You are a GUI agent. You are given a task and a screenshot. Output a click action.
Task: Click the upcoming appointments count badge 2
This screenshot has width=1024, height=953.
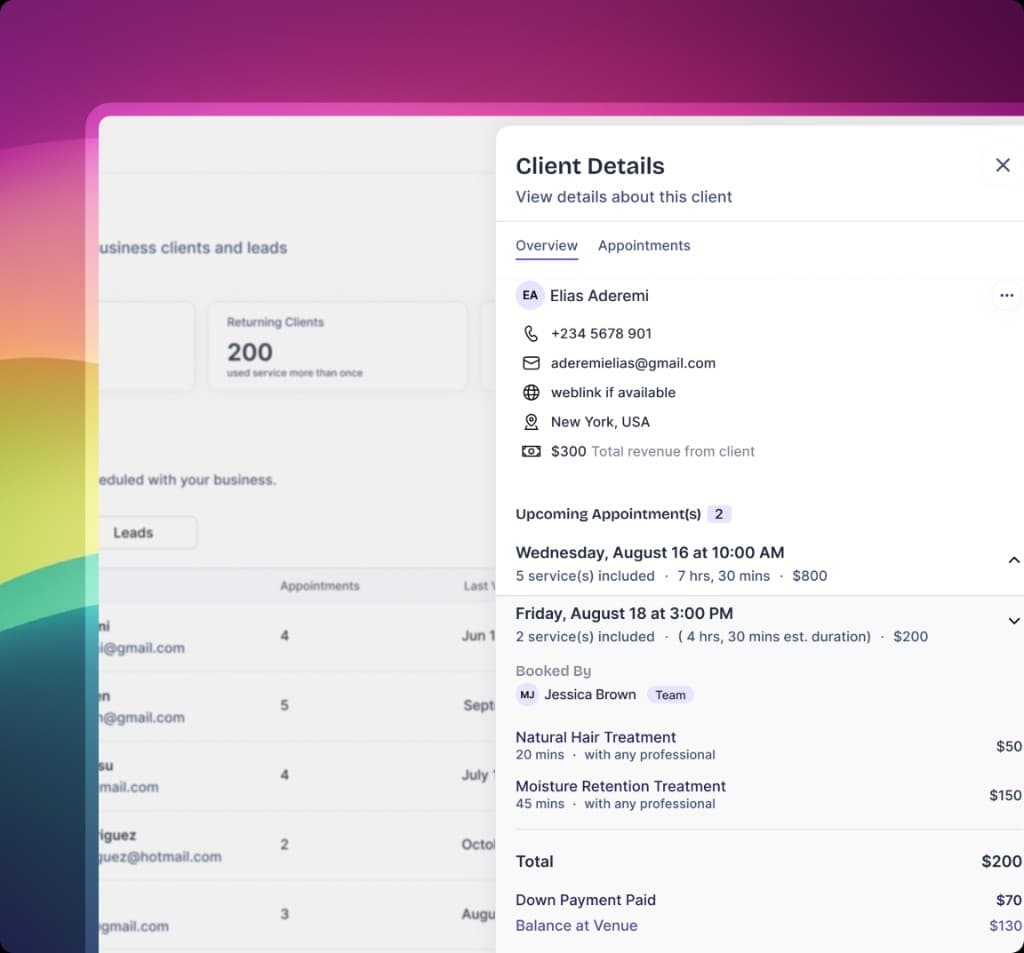point(718,514)
